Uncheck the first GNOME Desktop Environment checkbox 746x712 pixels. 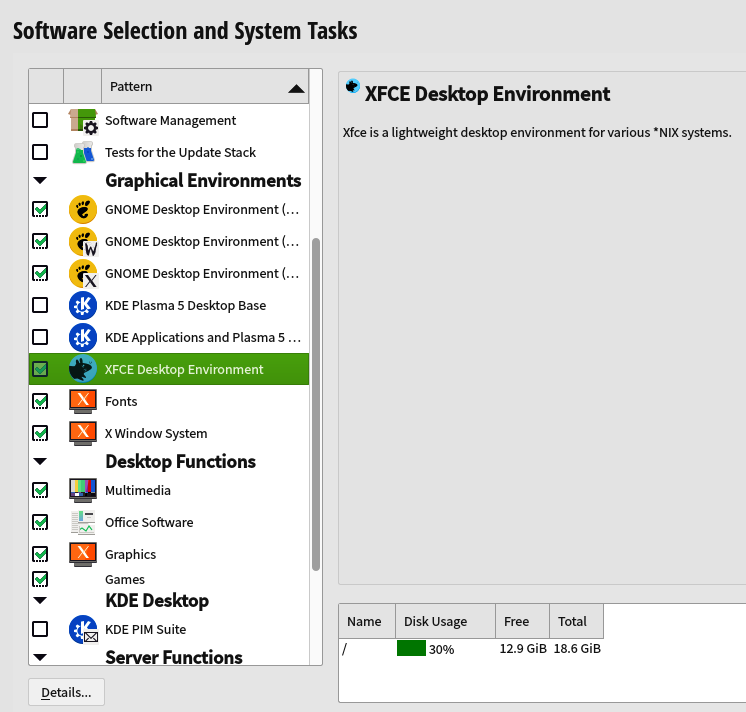(40, 209)
